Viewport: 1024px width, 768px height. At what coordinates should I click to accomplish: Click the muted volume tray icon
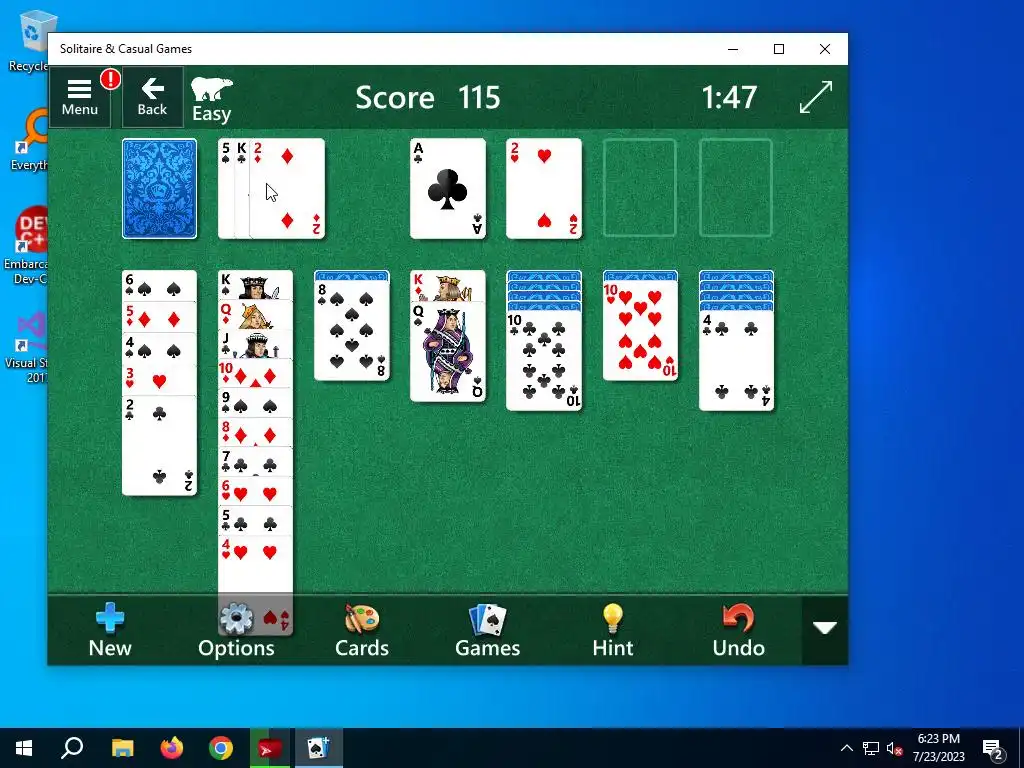894,748
